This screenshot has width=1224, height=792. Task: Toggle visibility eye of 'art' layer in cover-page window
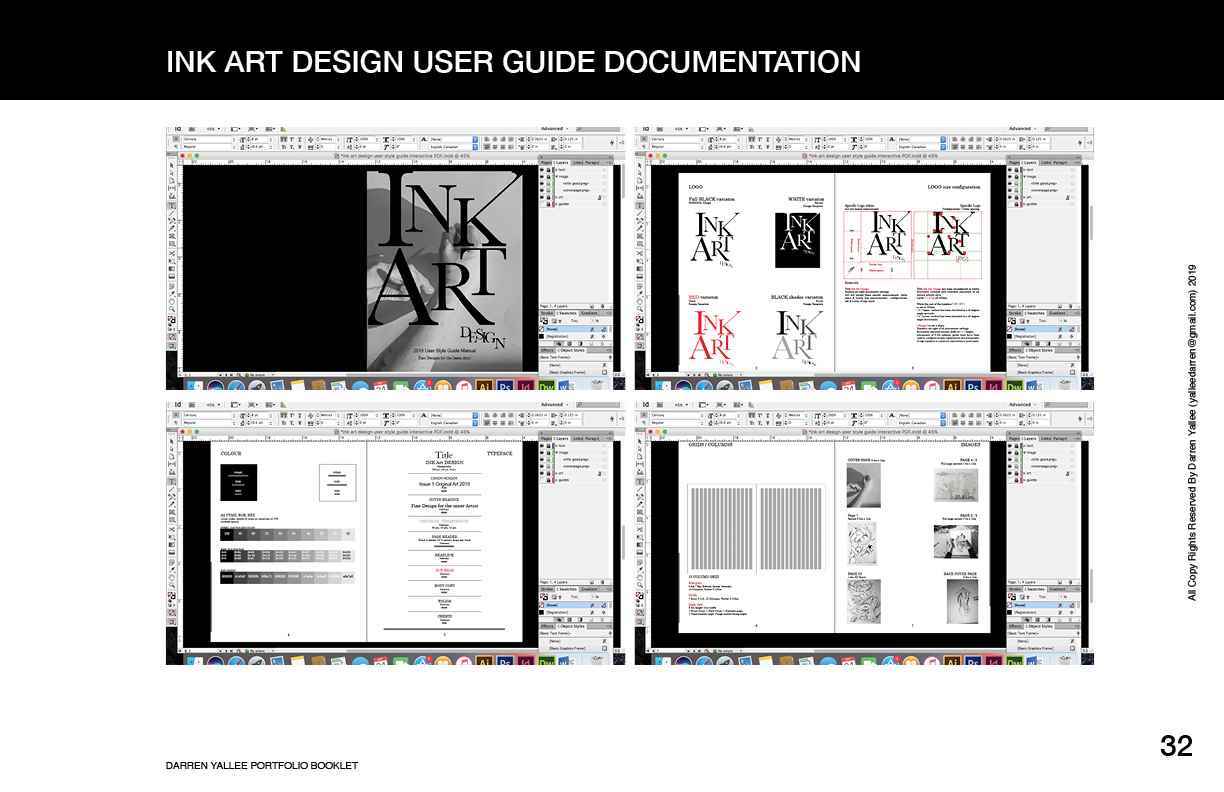542,197
